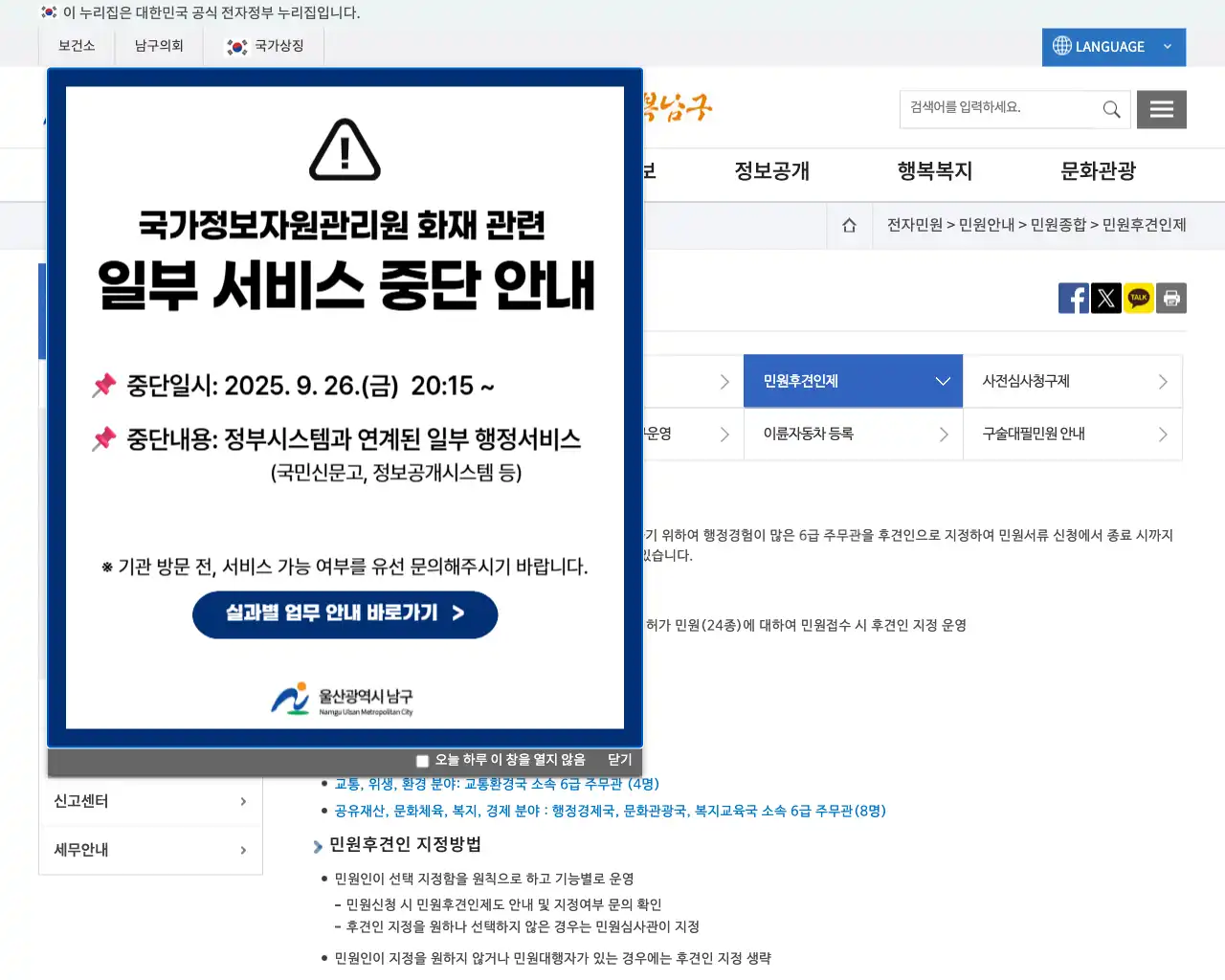Open 문화관광 main menu
This screenshot has height=980, width=1225.
(1098, 171)
